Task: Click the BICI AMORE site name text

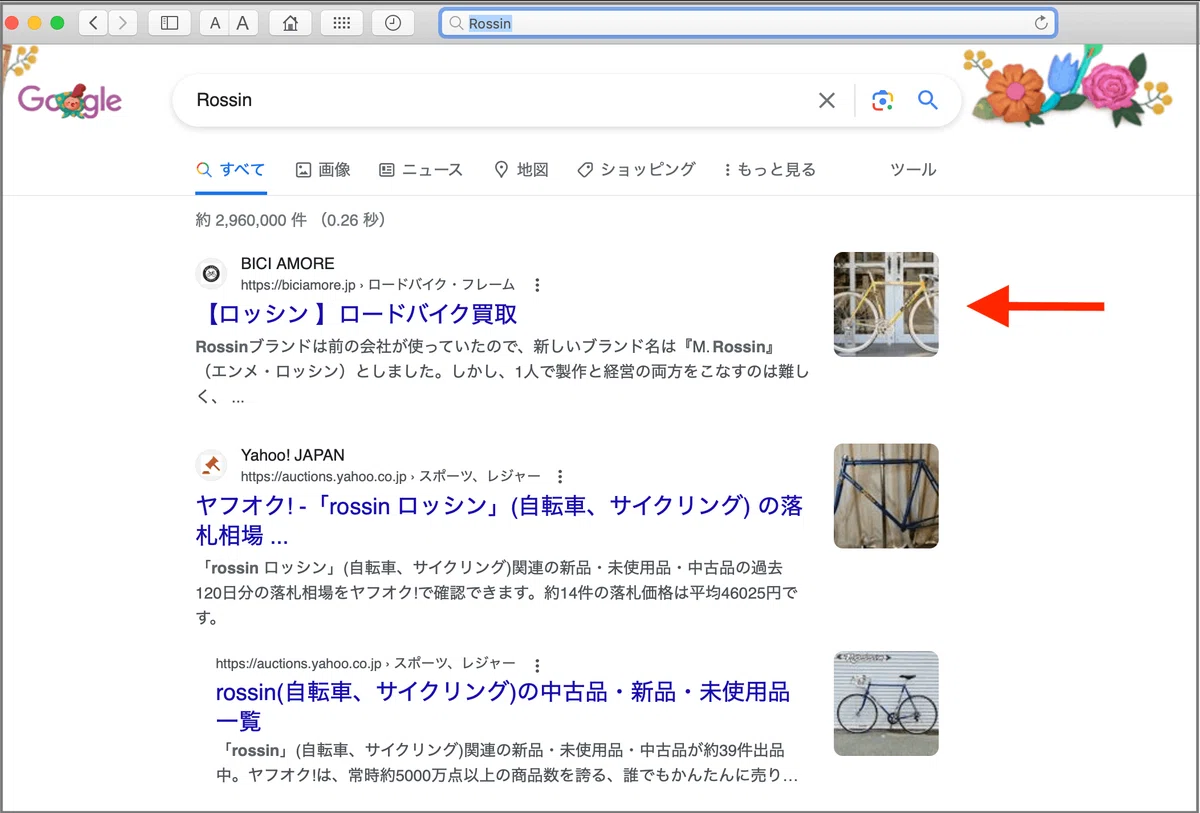Action: click(x=288, y=264)
